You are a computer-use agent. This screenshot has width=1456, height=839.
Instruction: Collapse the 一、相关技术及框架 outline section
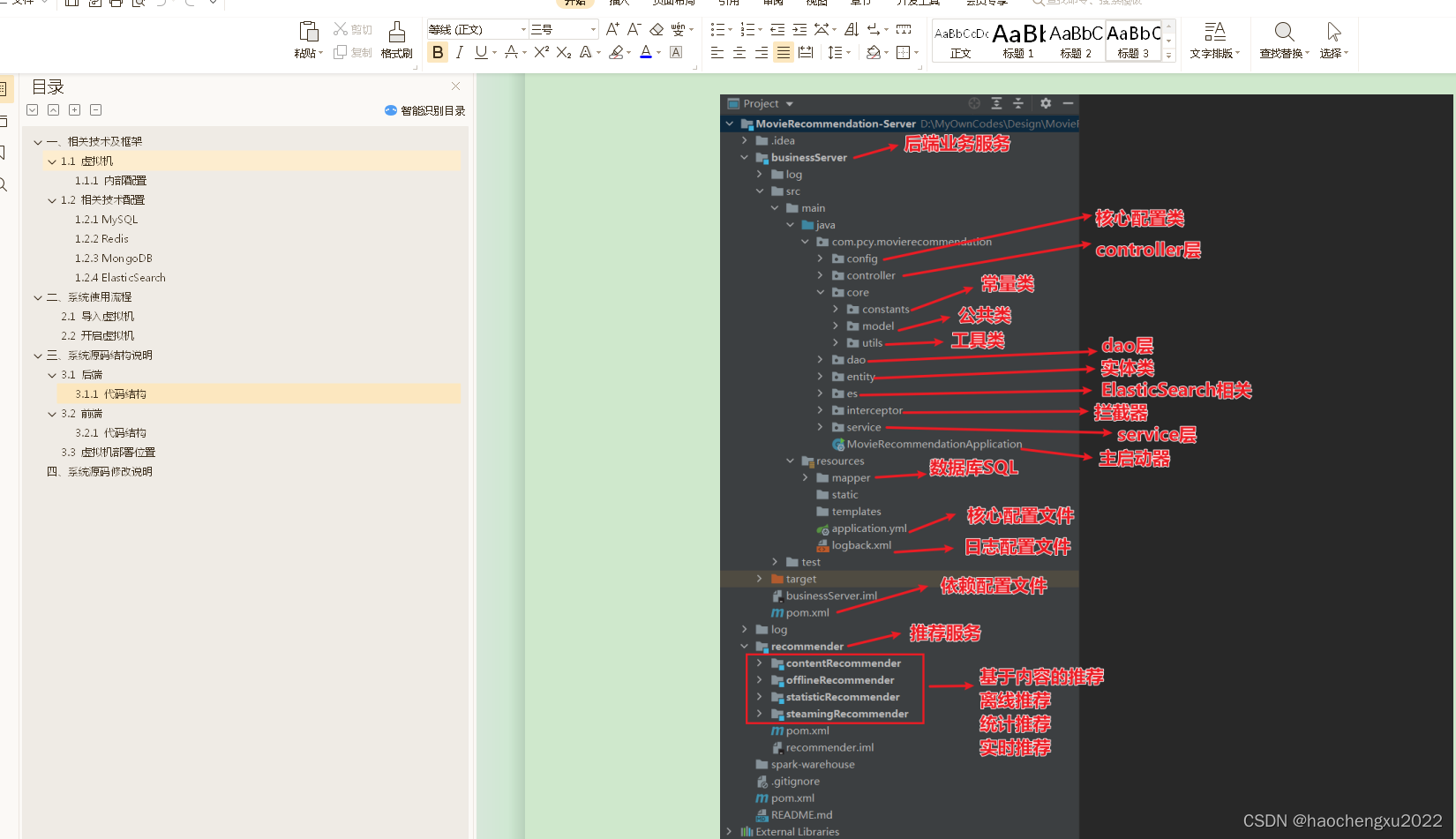click(x=38, y=142)
